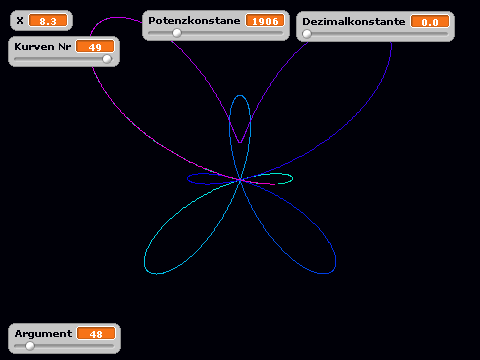
Task: Click the Dezimalkonstante label text
Action: coord(354,22)
